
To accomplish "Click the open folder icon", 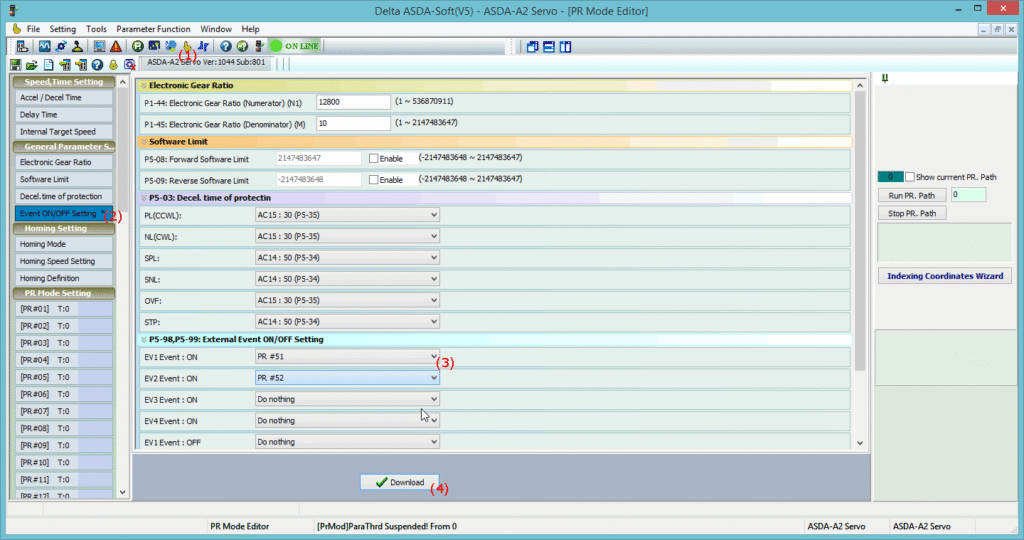I will click(31, 65).
